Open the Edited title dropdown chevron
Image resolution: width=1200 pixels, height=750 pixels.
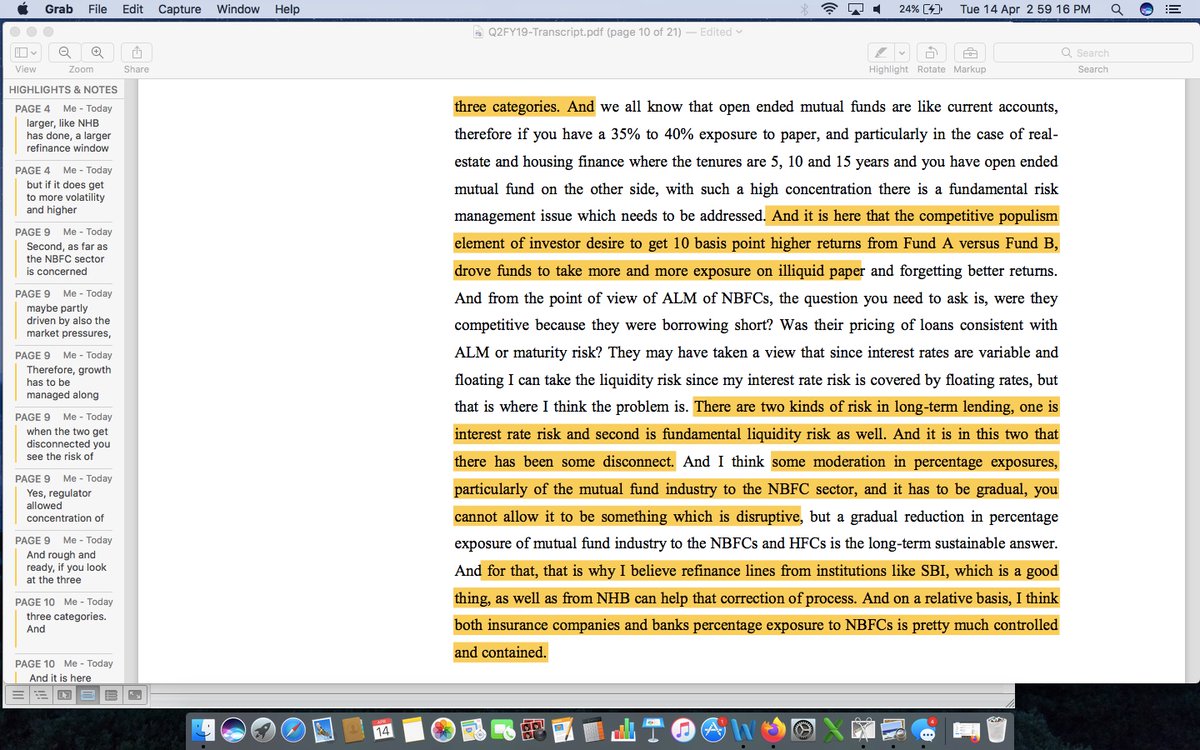coord(739,32)
